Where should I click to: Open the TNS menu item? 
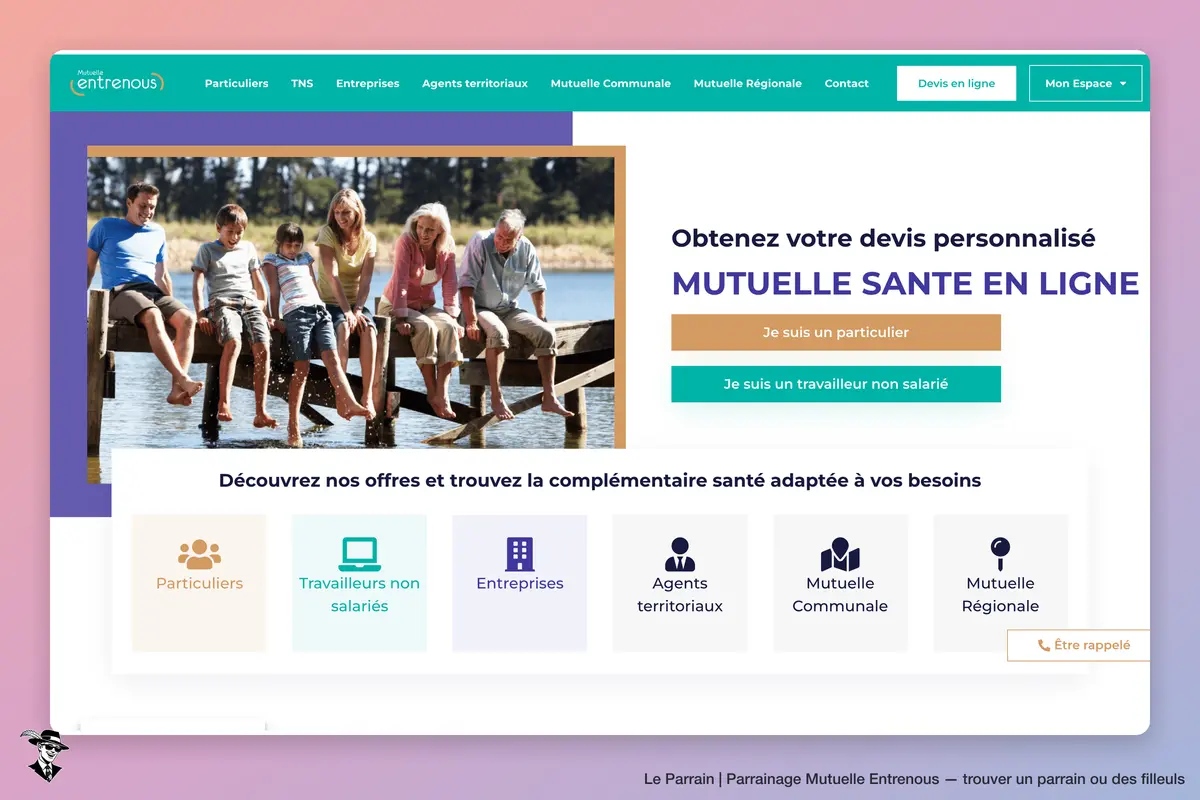tap(302, 84)
